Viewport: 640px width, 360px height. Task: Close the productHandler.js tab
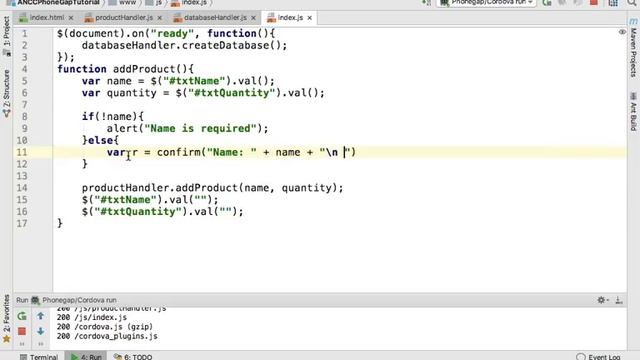tap(159, 18)
